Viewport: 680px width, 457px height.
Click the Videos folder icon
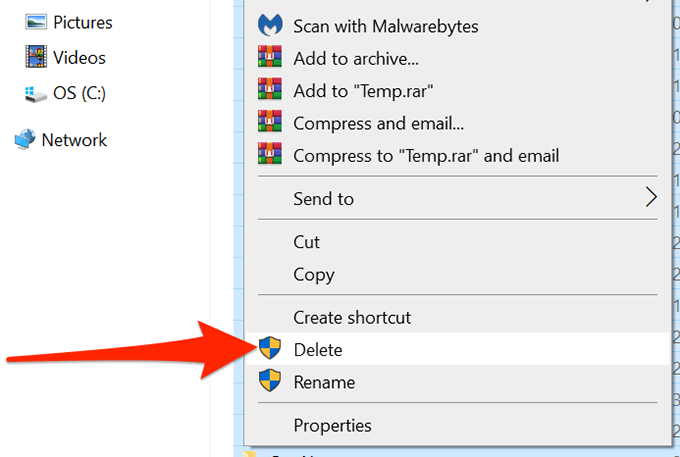36,58
